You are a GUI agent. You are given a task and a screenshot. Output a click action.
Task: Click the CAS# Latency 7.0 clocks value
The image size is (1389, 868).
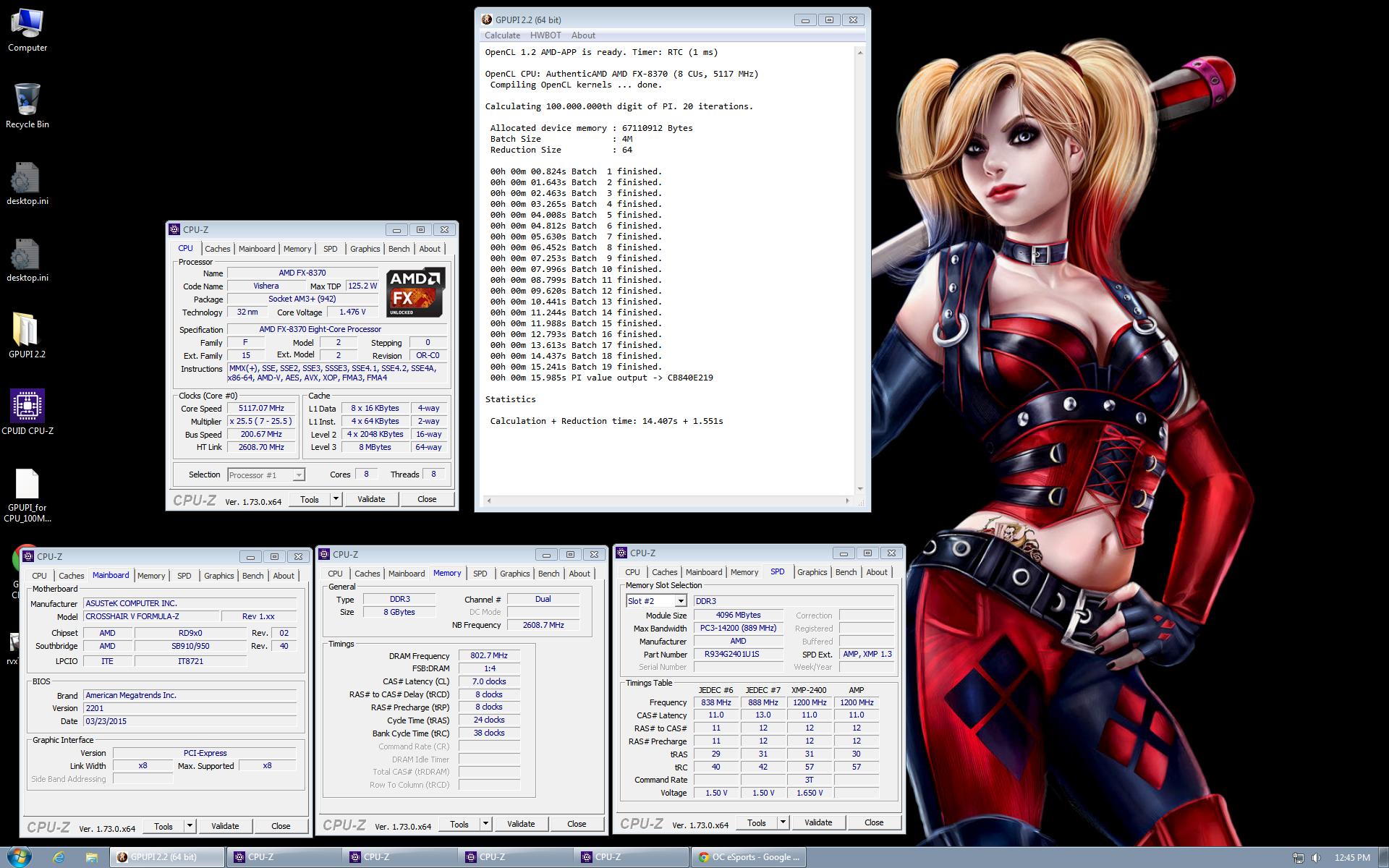489,682
